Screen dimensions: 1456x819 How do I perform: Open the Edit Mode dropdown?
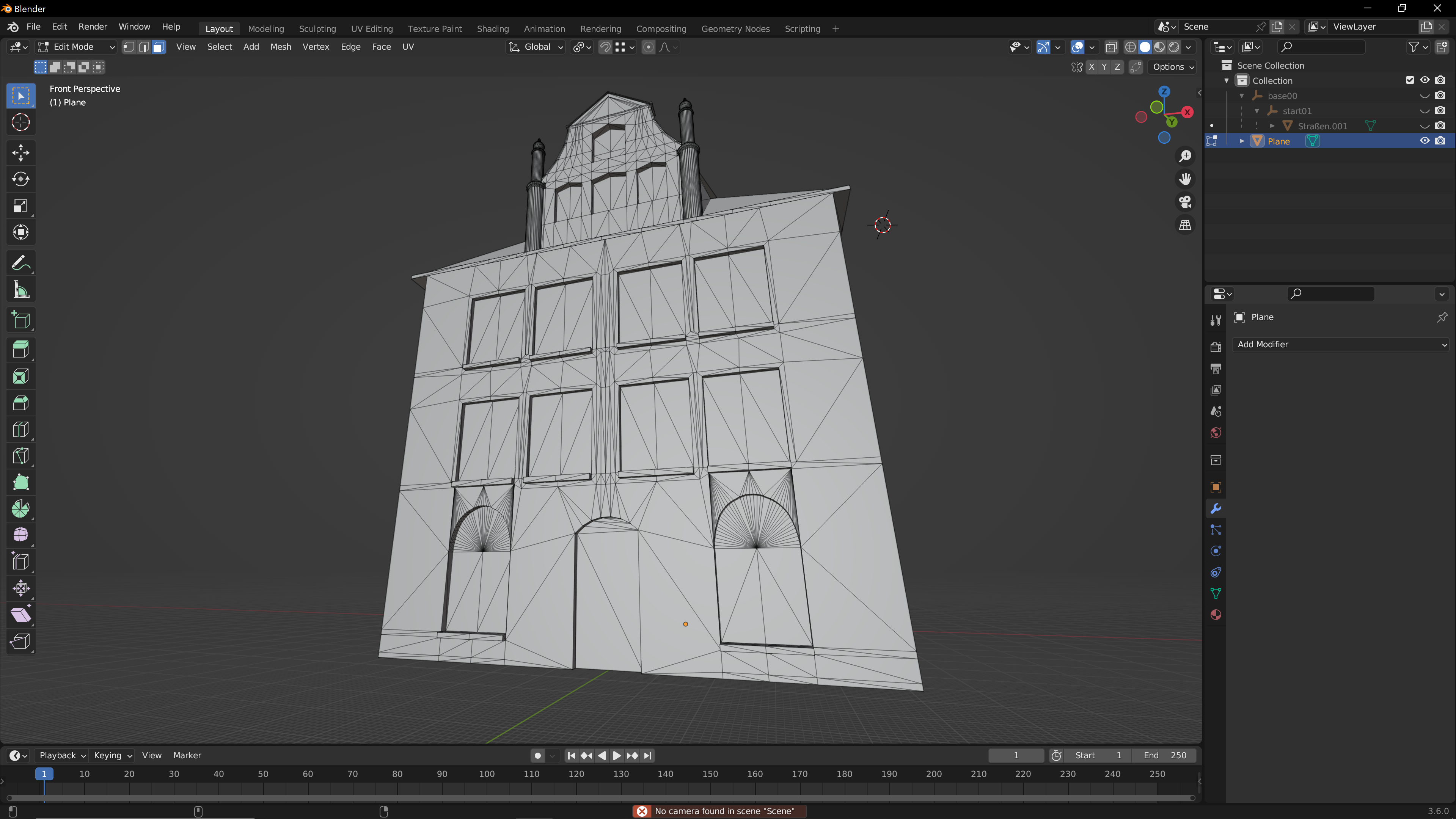[x=76, y=47]
